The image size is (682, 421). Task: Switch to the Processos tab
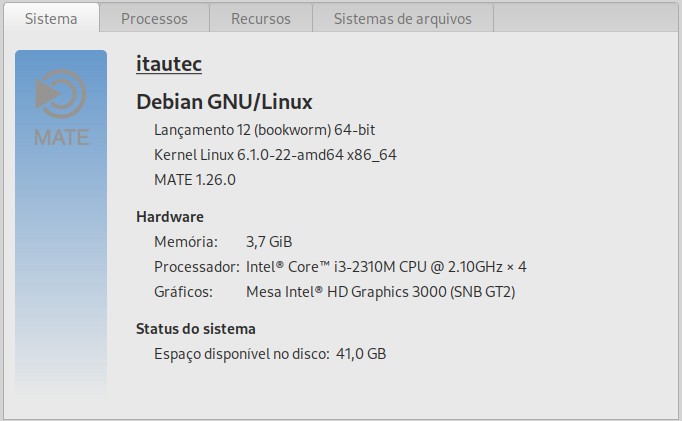[154, 19]
